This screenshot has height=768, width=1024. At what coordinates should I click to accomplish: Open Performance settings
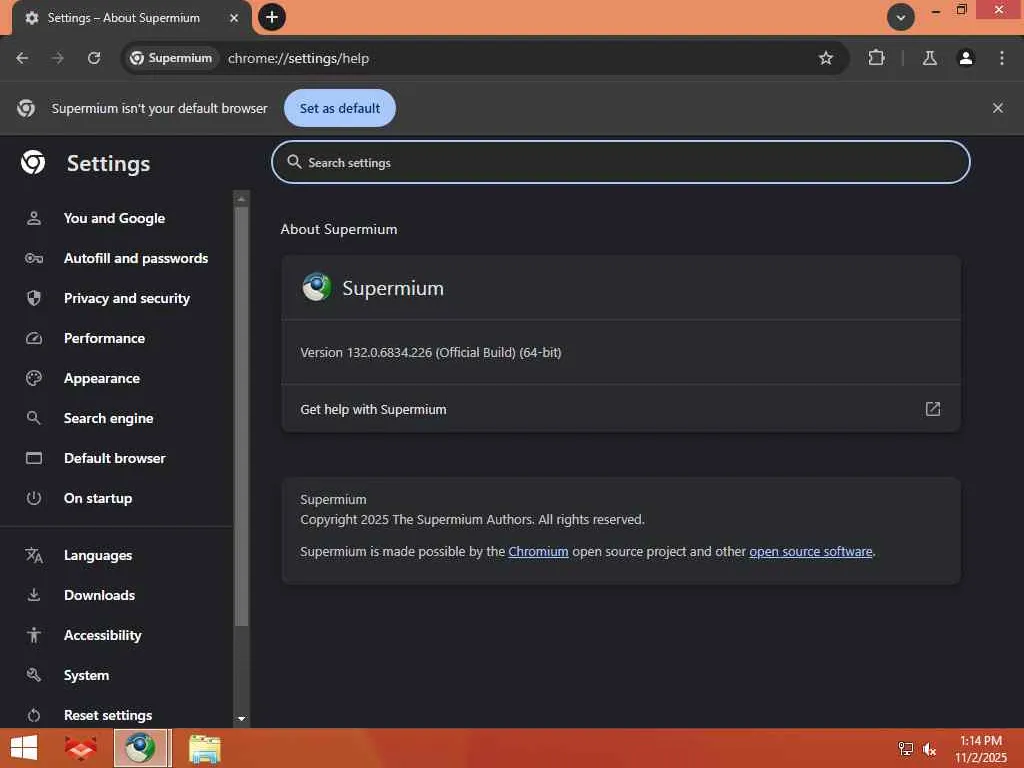[104, 338]
